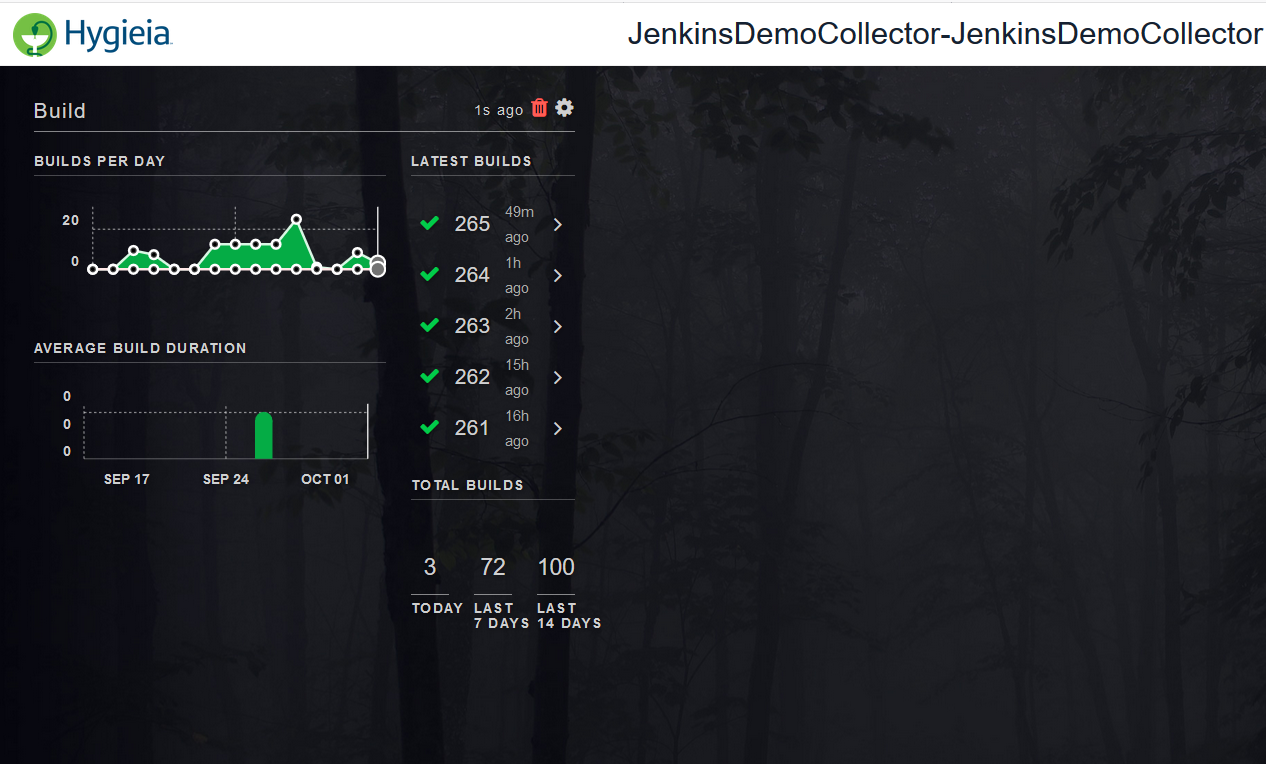Click the SEP 24 axis label

click(226, 479)
